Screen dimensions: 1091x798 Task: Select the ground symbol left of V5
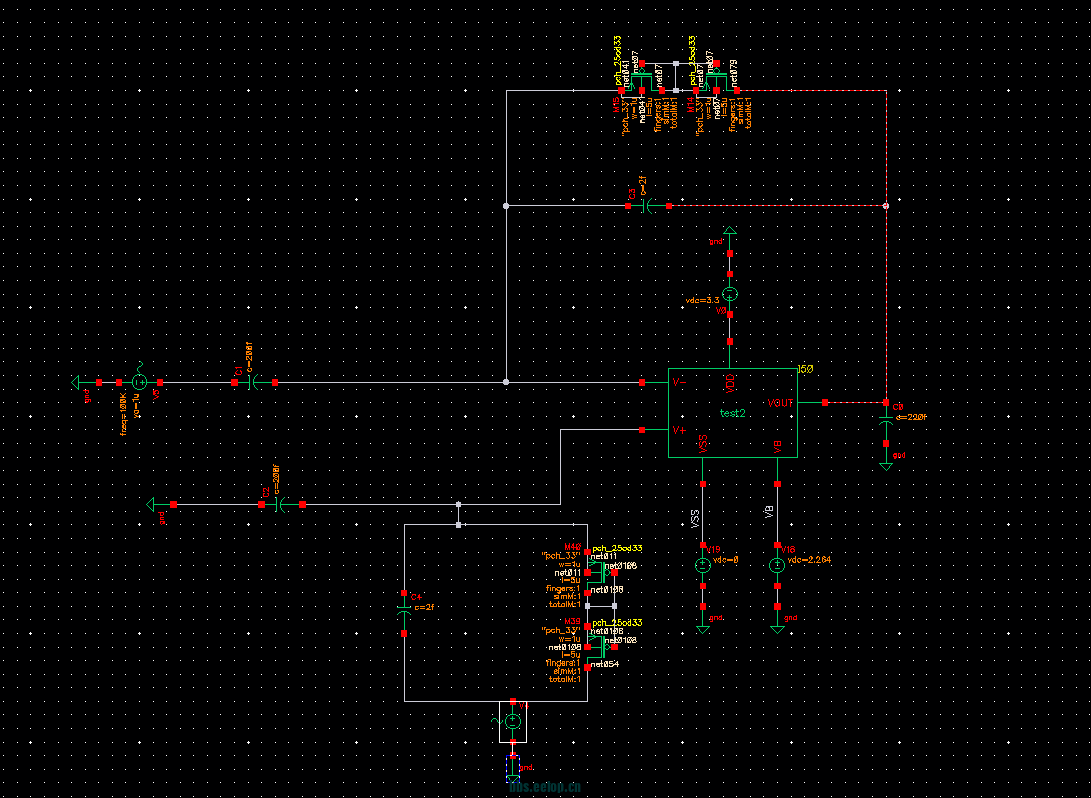77,382
